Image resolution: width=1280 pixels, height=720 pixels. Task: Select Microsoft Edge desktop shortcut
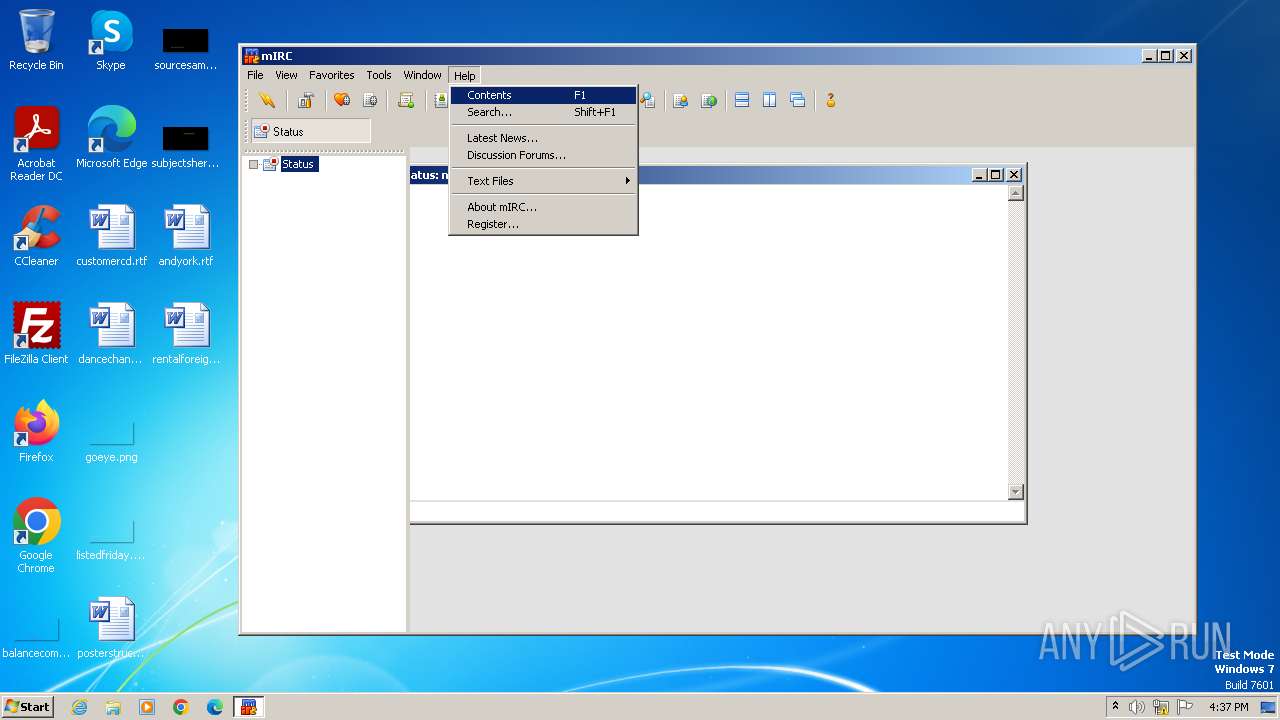[x=111, y=138]
